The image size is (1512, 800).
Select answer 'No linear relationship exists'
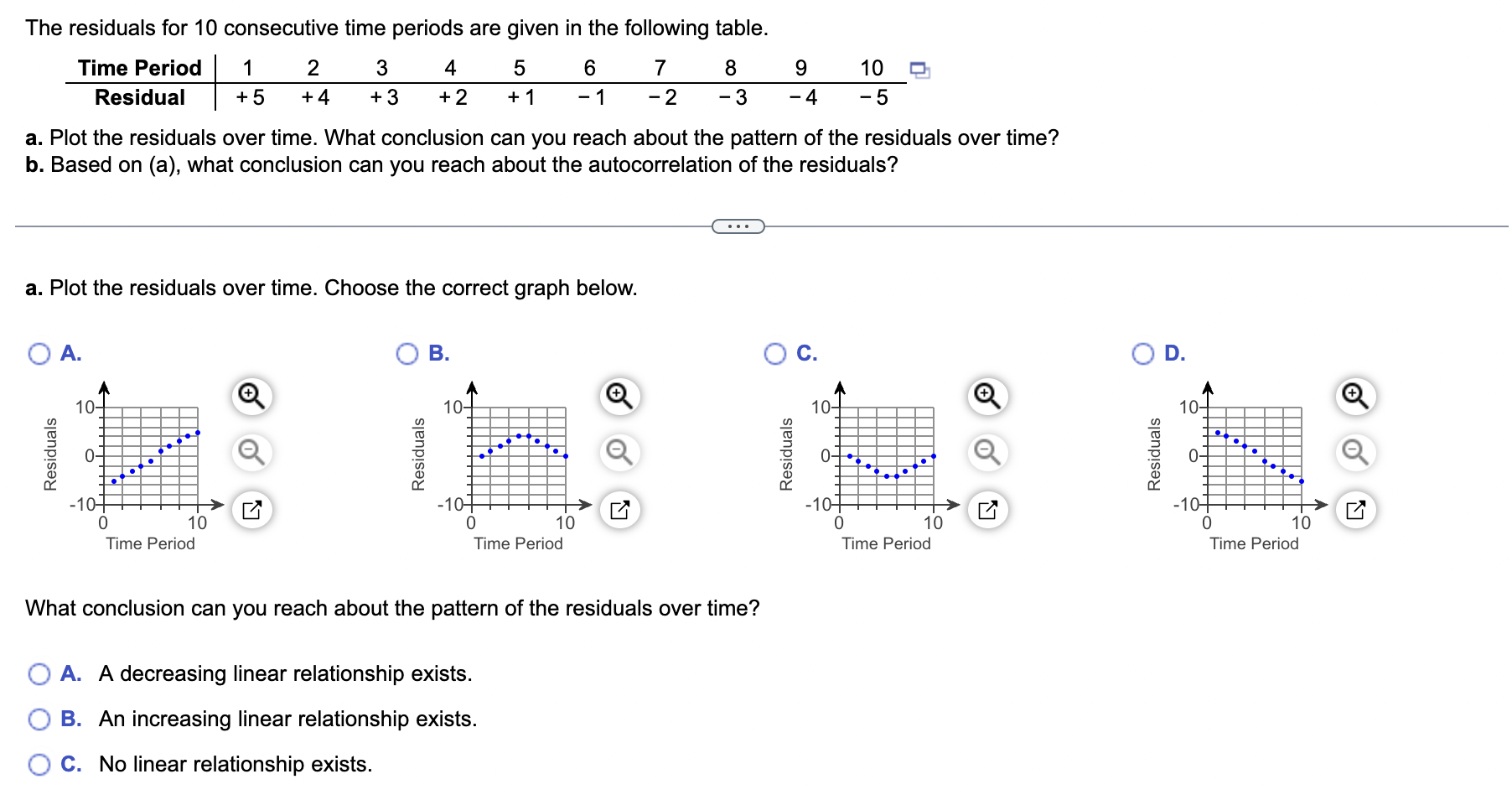point(39,764)
